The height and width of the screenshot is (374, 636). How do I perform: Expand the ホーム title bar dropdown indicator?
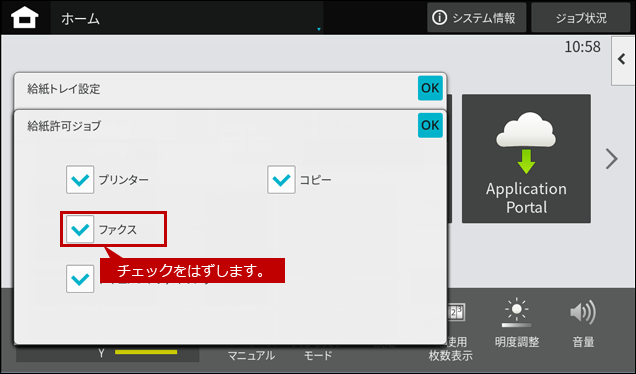(319, 29)
